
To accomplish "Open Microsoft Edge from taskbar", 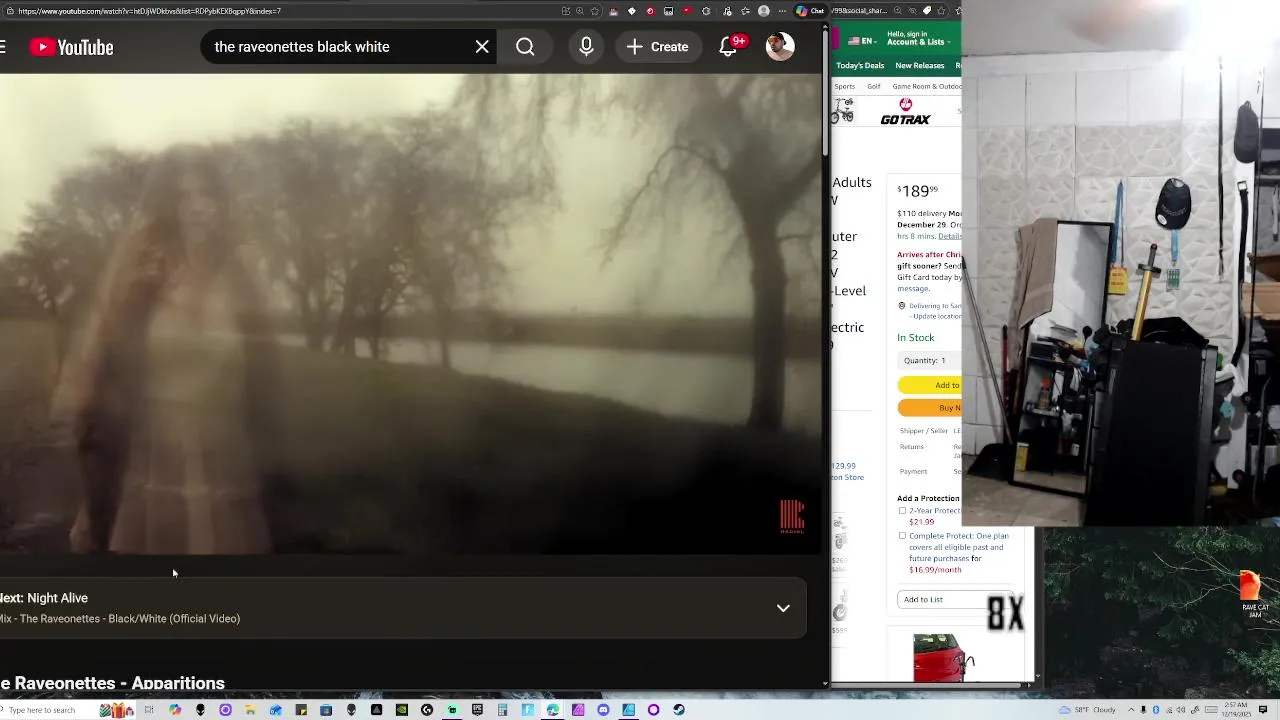I will 552,710.
